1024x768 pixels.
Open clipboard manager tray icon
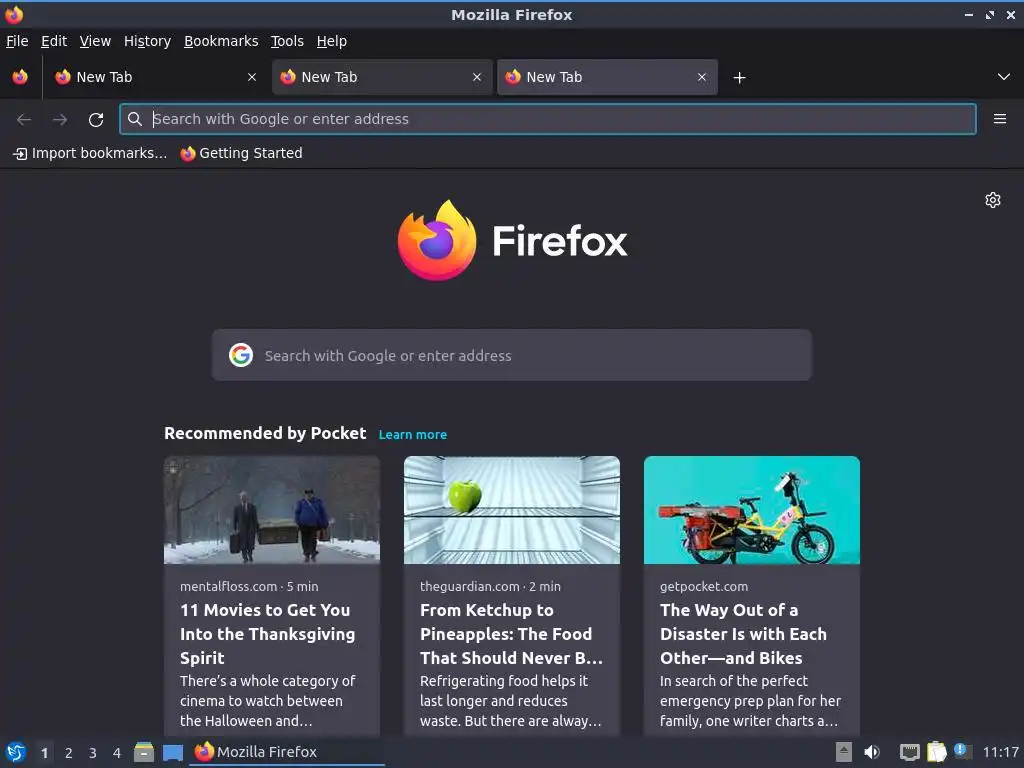pos(936,752)
